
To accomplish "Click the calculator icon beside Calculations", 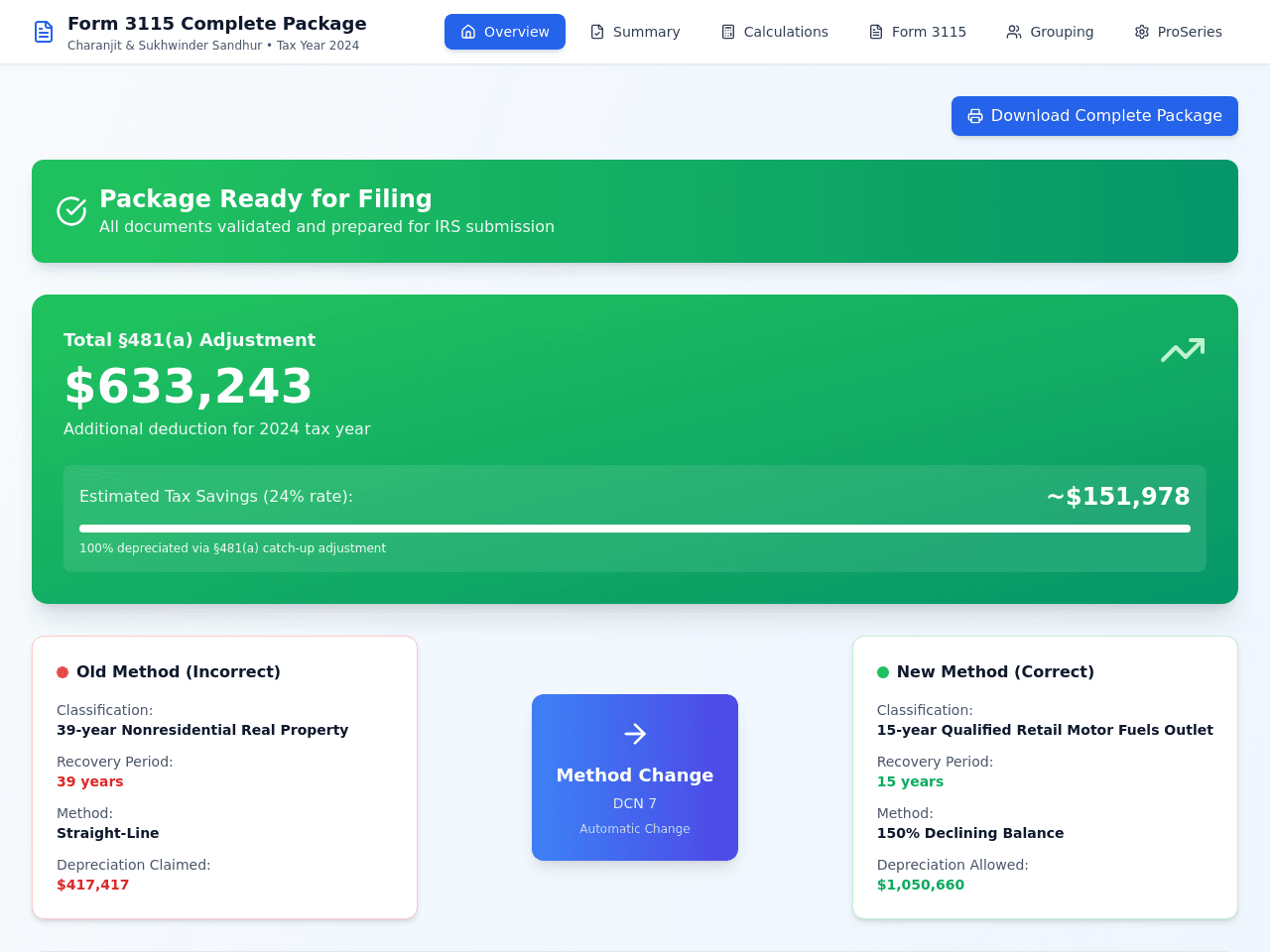I will click(728, 32).
